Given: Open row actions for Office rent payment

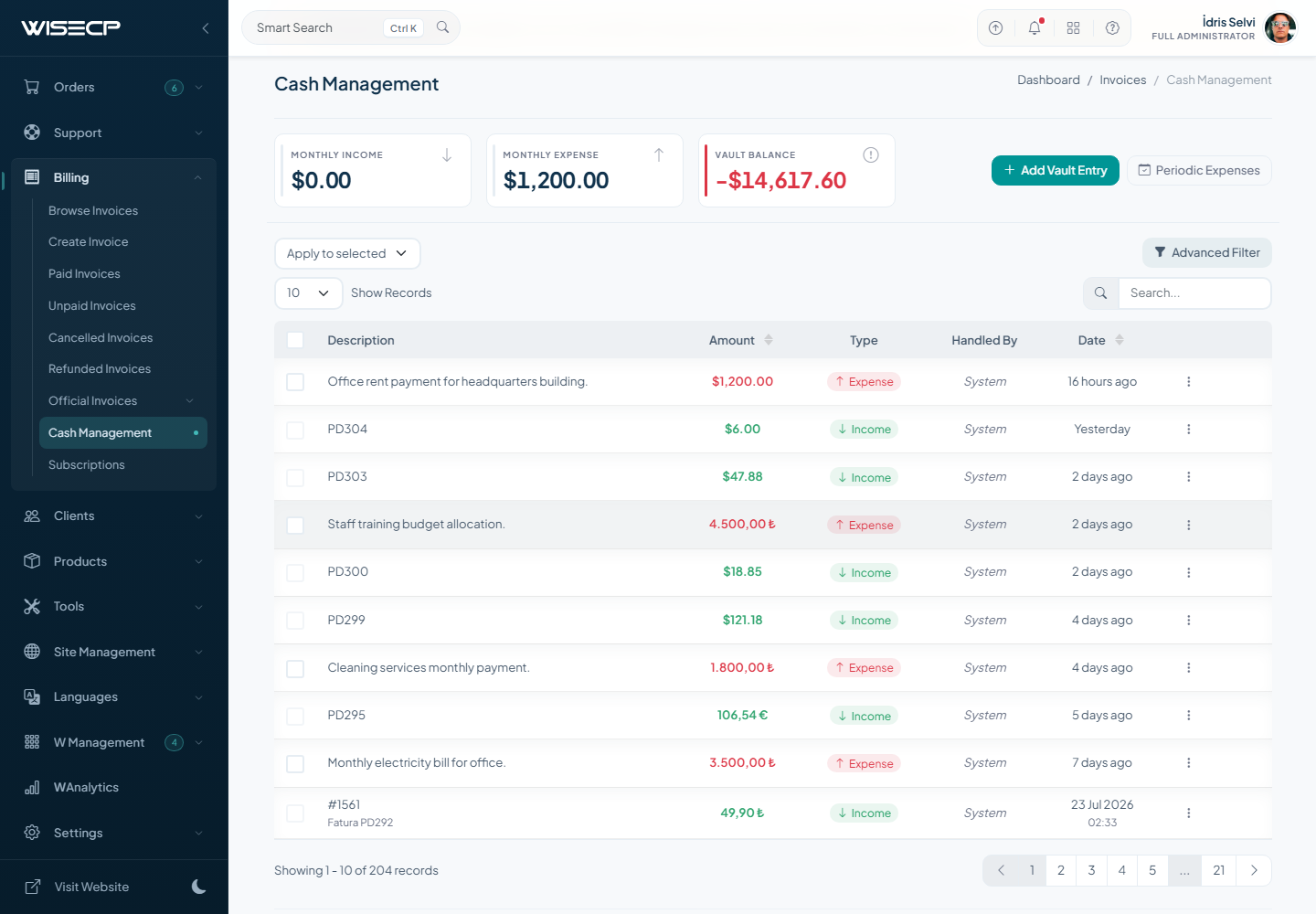Looking at the screenshot, I should pos(1189,382).
